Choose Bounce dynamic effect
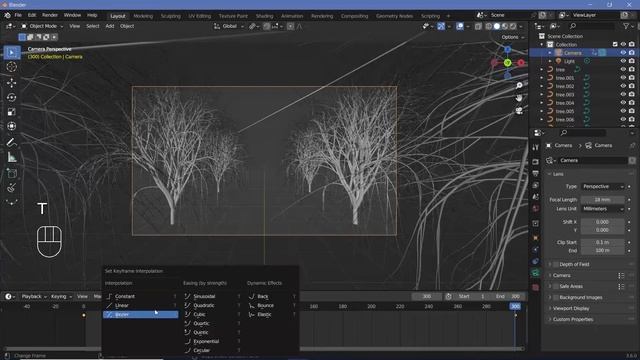 coord(271,305)
